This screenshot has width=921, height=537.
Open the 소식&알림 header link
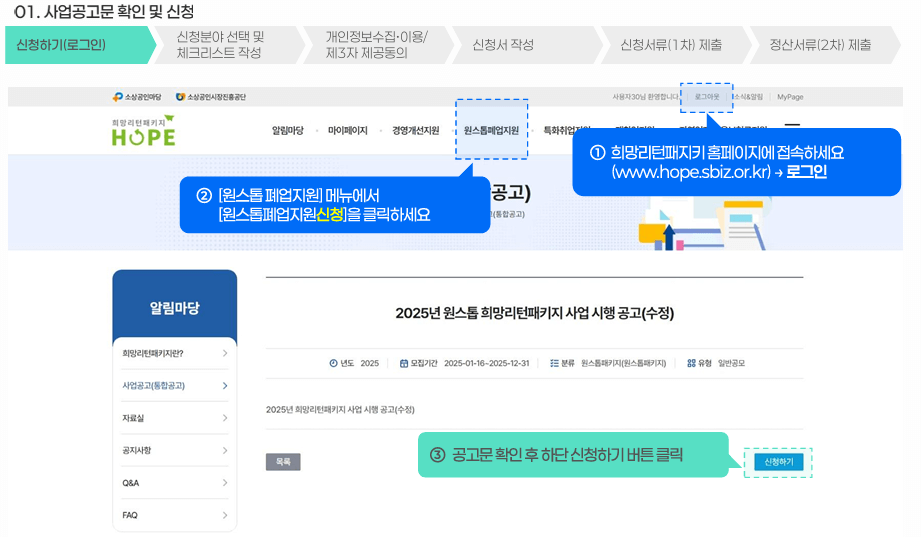(x=747, y=97)
